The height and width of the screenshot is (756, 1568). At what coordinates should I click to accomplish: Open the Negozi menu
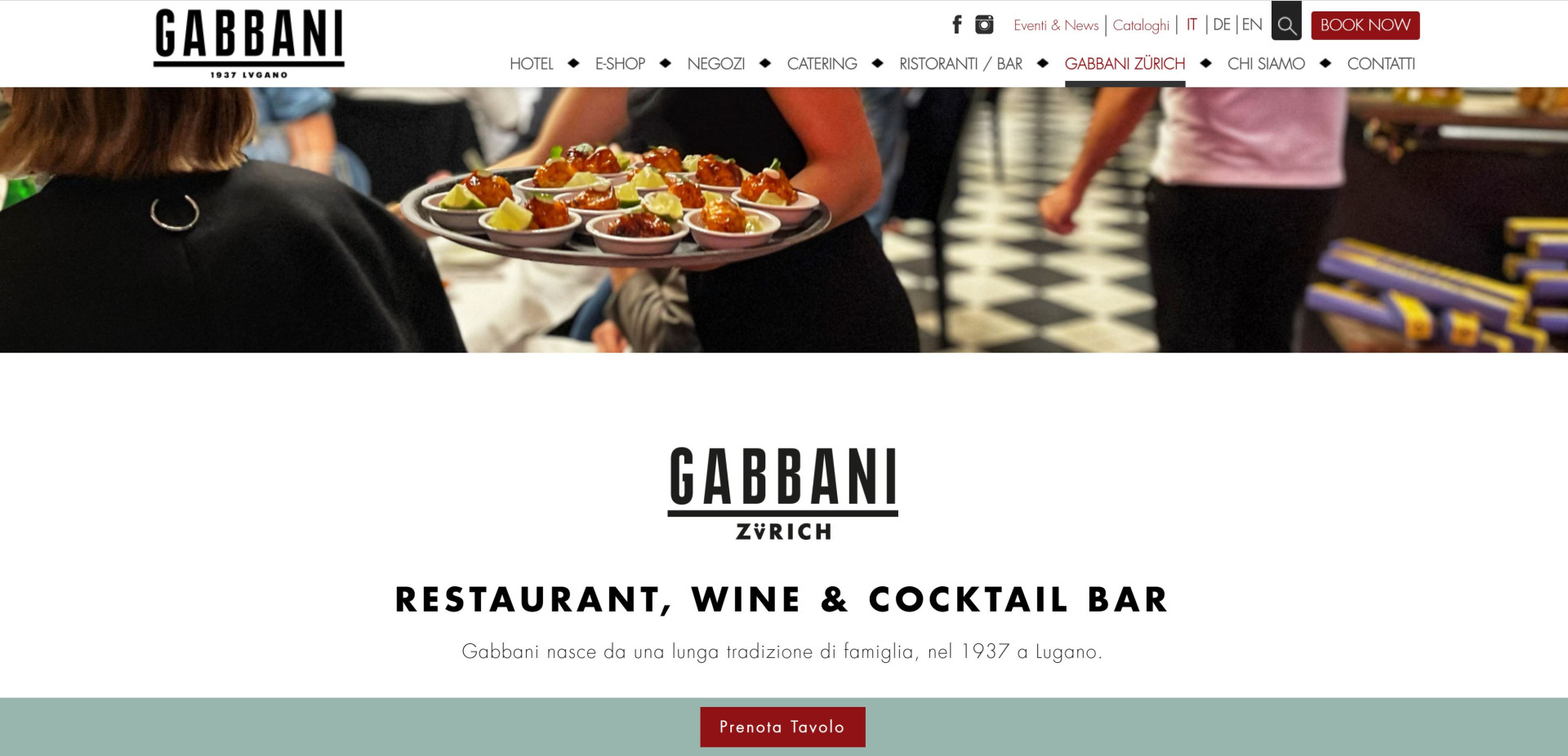coord(716,64)
